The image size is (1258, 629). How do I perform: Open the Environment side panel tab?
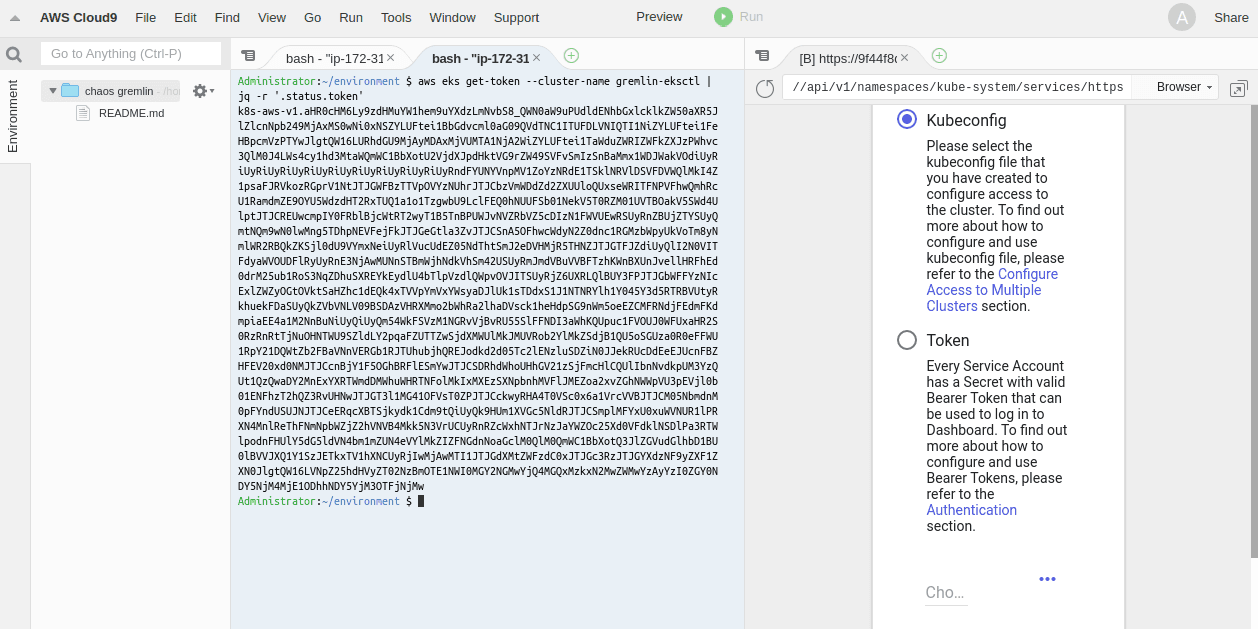pos(13,116)
